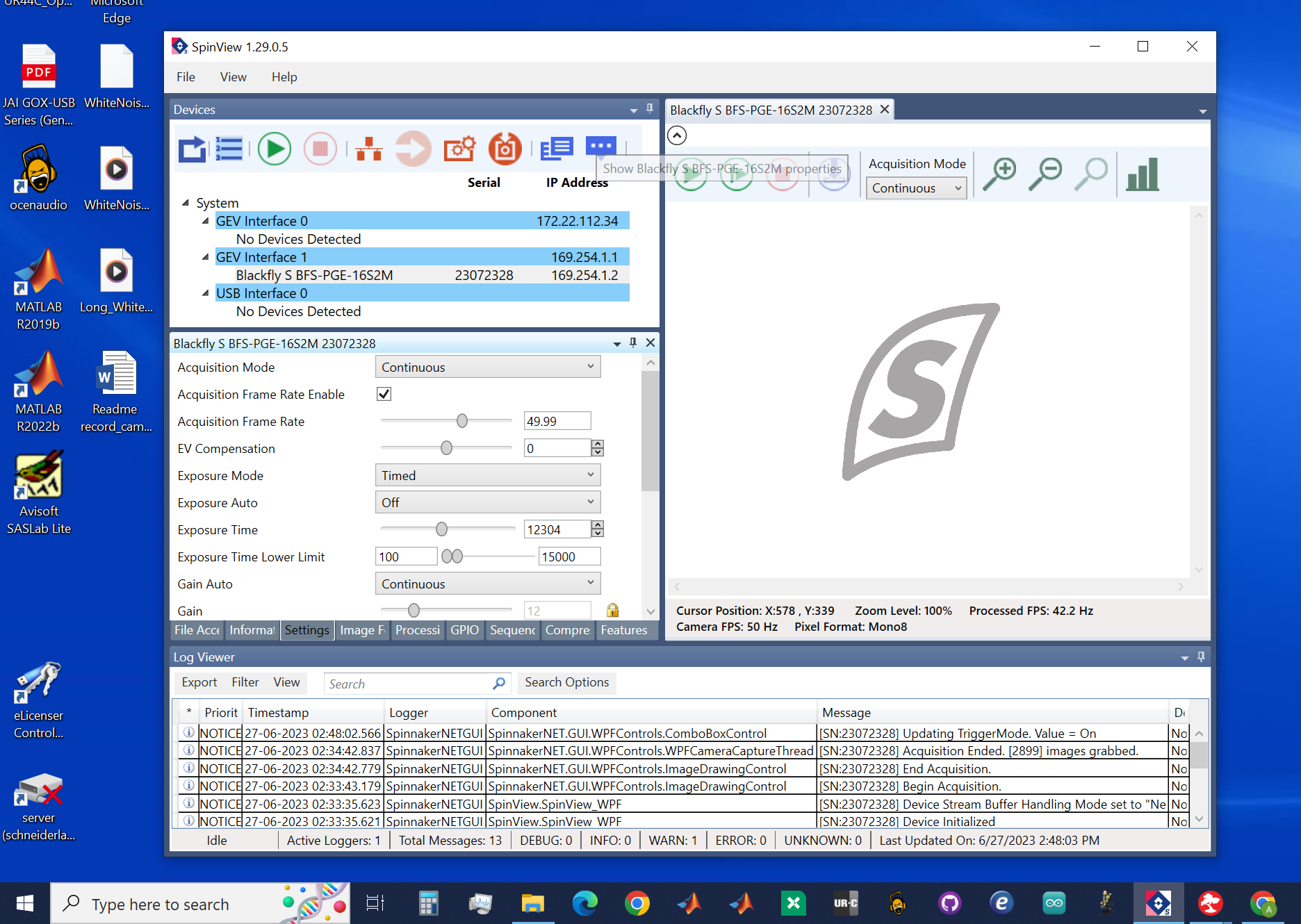Click the list view icon in Devices toolbar
Image resolution: width=1301 pixels, height=924 pixels.
(x=229, y=149)
